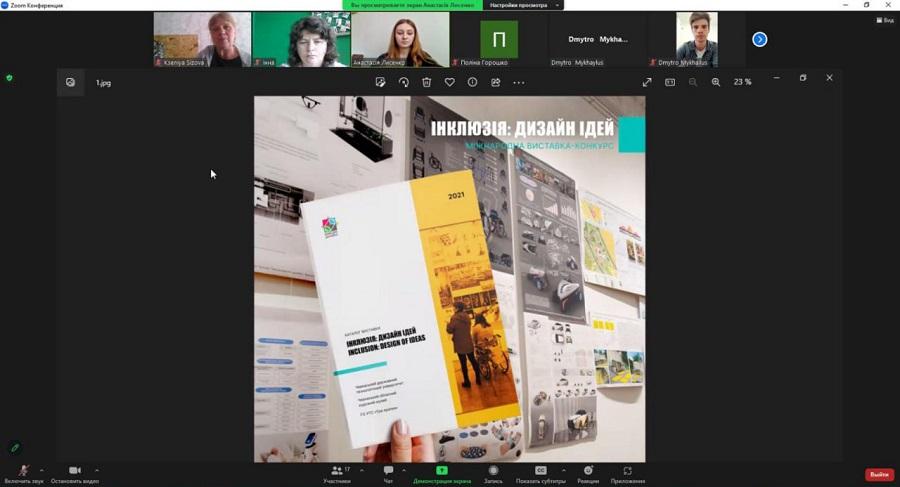
Task: Click the green encryption shield icon
Action: (x=9, y=78)
